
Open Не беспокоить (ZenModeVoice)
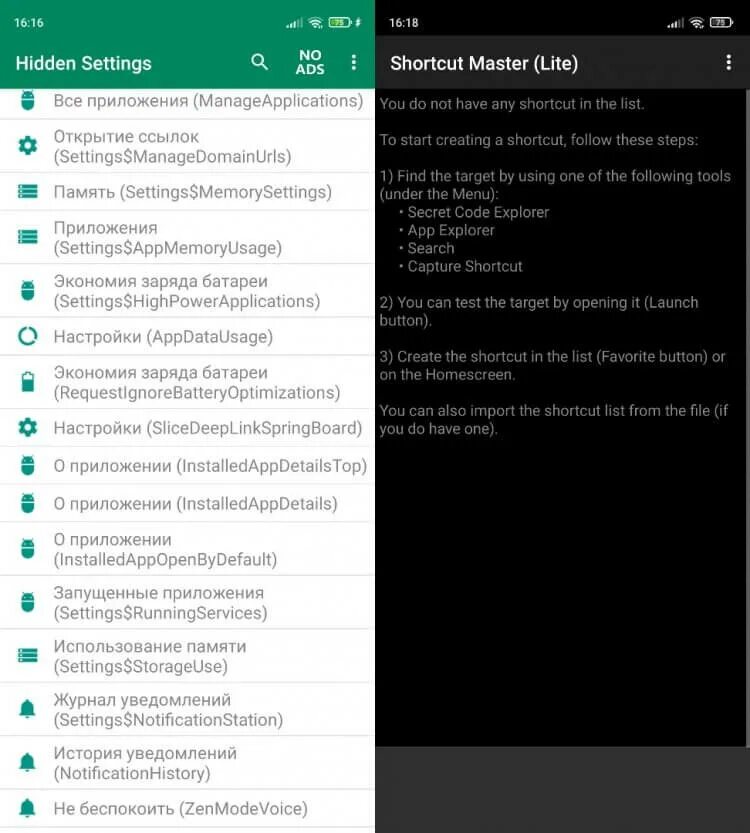[x=187, y=808]
